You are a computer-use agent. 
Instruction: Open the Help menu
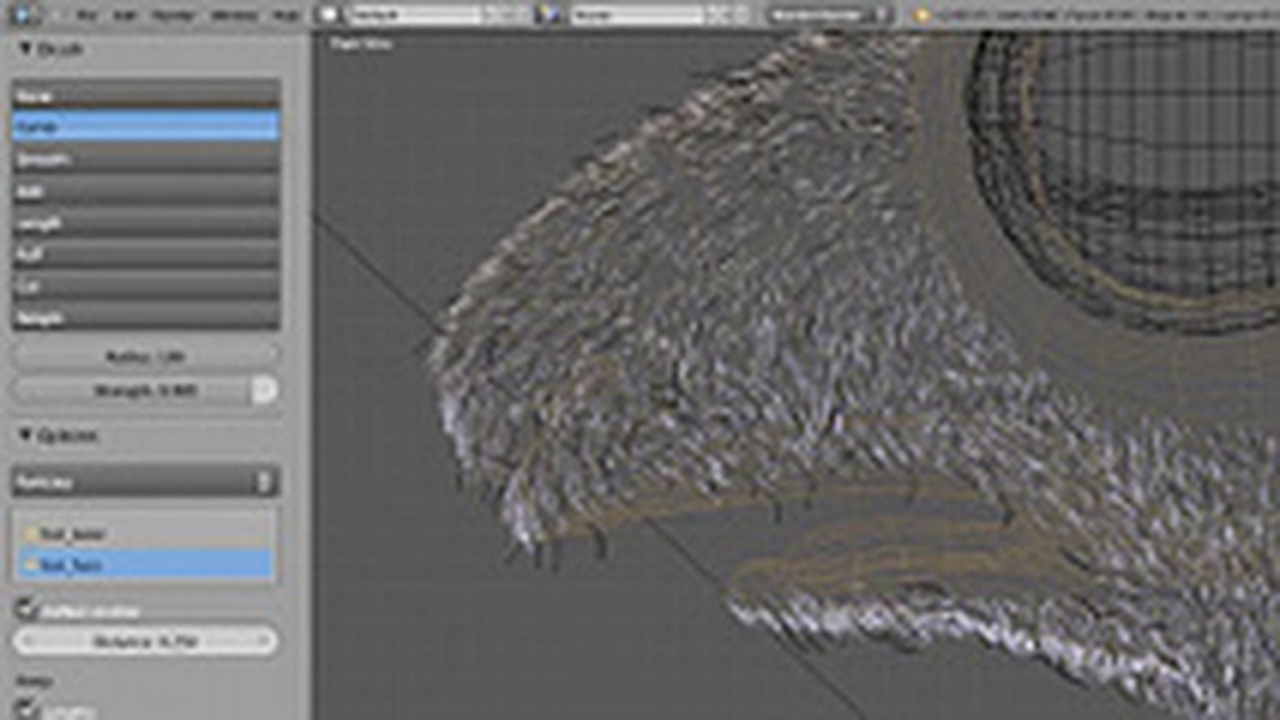click(x=285, y=15)
